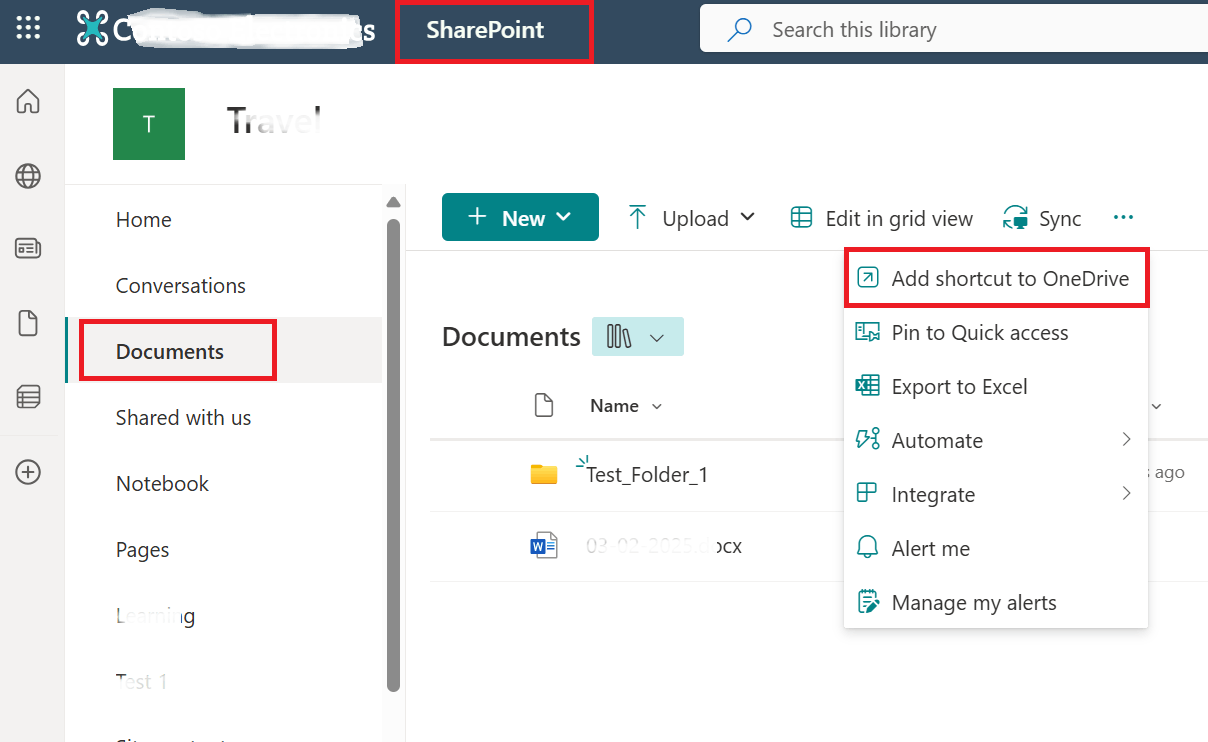Click the Travel site logo tile
Screen dimensions: 1208x742
click(x=148, y=123)
